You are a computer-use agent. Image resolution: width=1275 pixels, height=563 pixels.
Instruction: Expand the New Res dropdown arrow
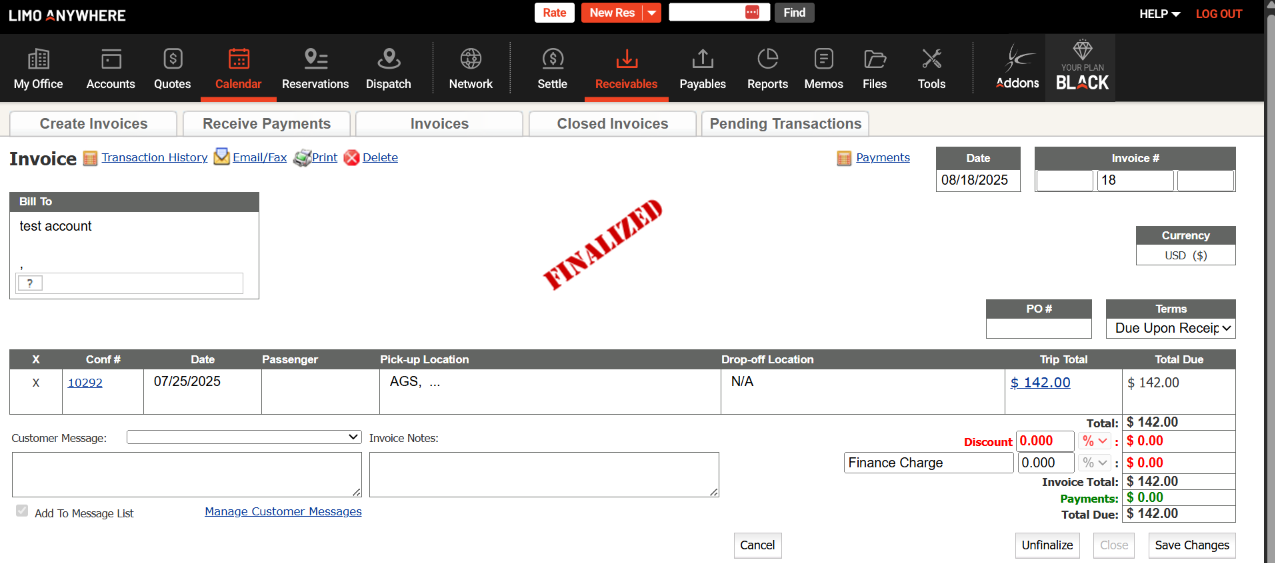652,13
